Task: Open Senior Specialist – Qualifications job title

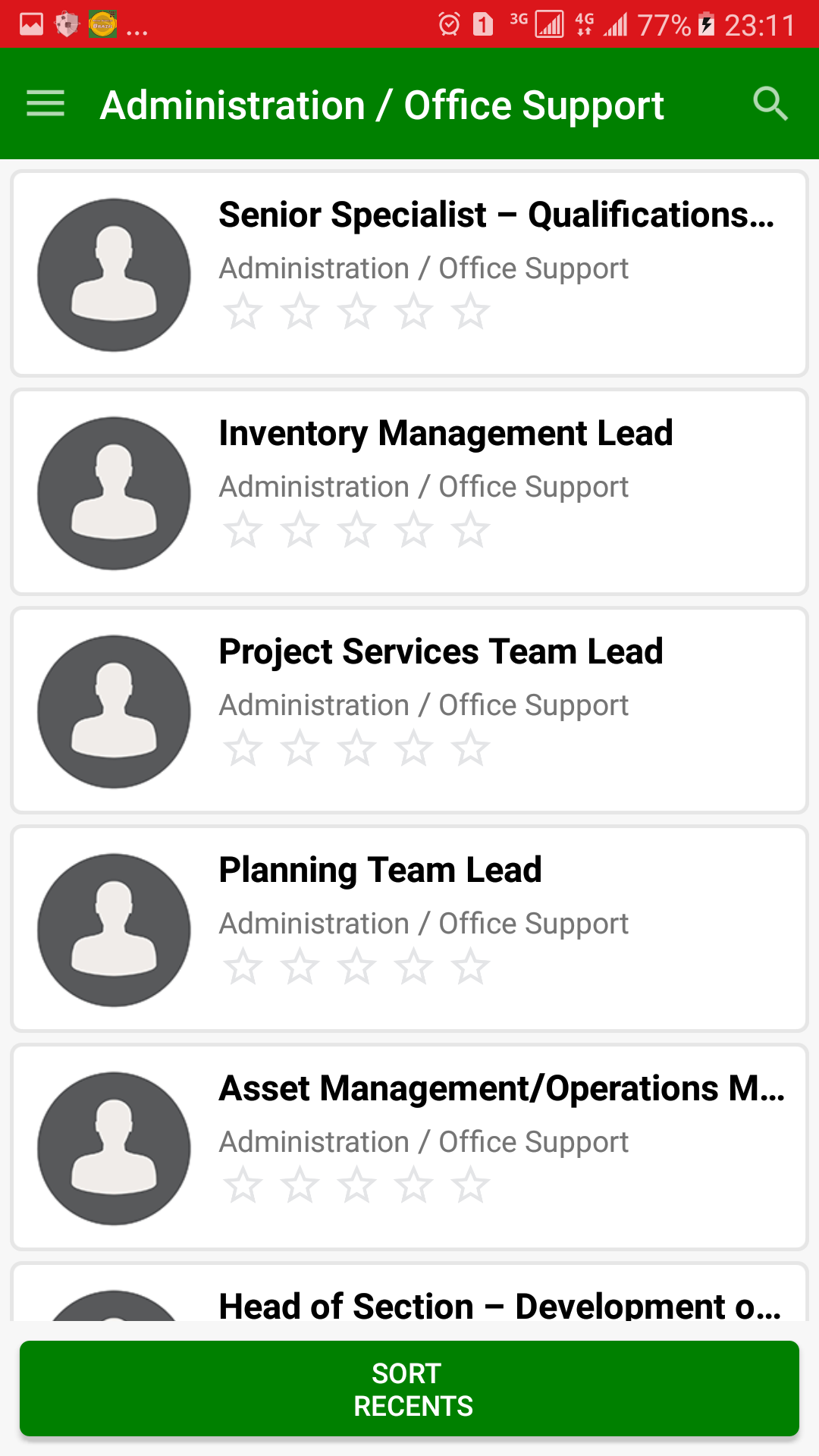Action: point(497,215)
